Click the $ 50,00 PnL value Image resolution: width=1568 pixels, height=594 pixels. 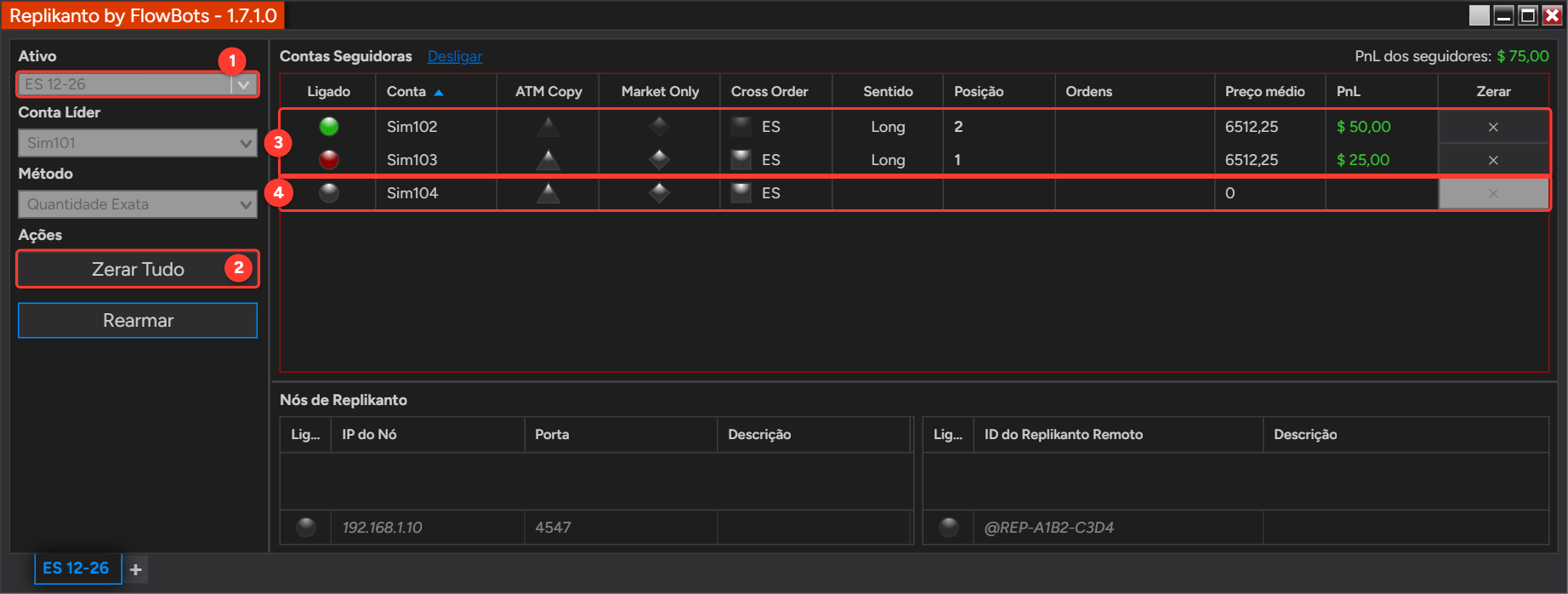(1364, 127)
